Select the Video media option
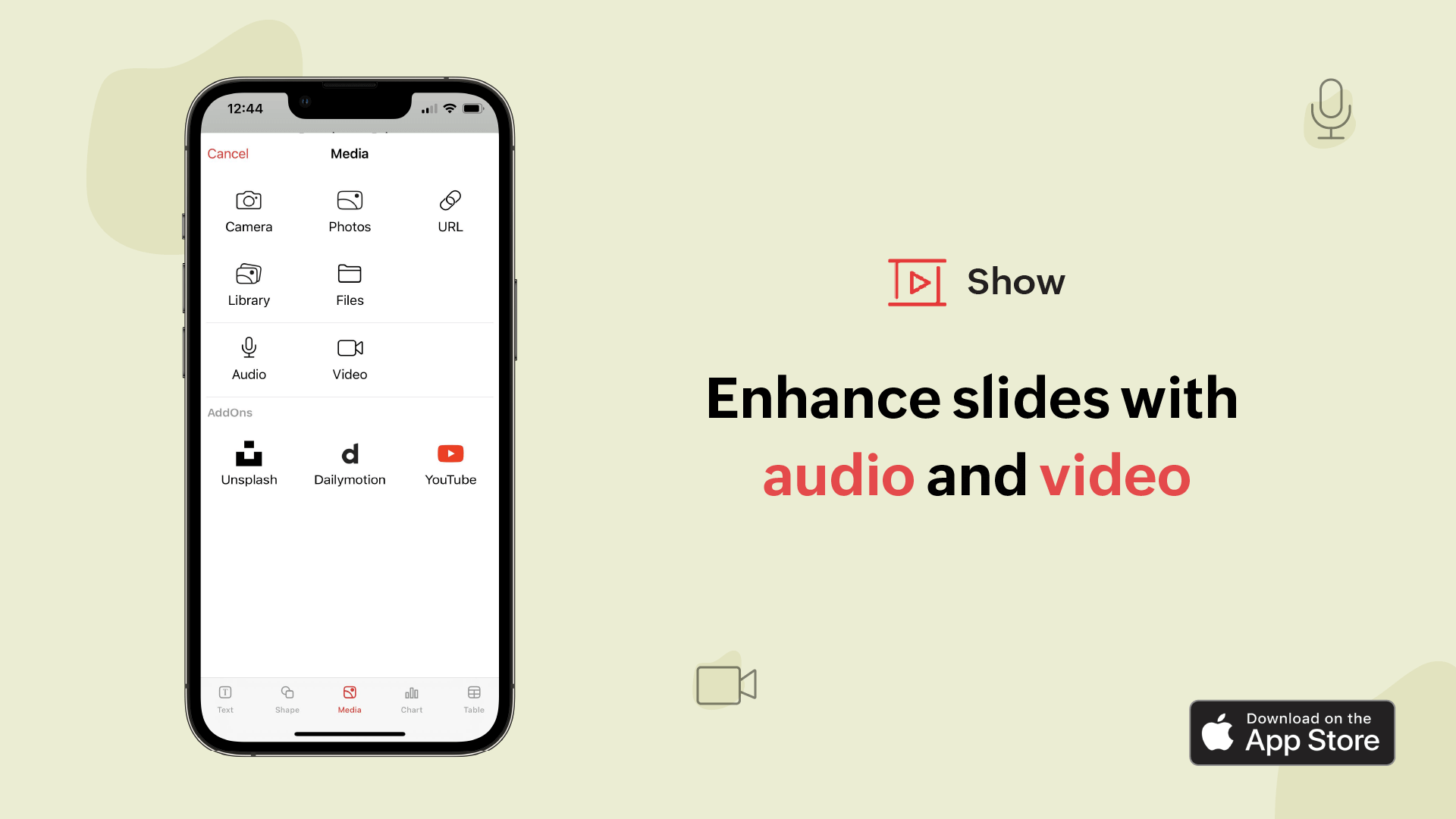The height and width of the screenshot is (819, 1456). coord(349,357)
